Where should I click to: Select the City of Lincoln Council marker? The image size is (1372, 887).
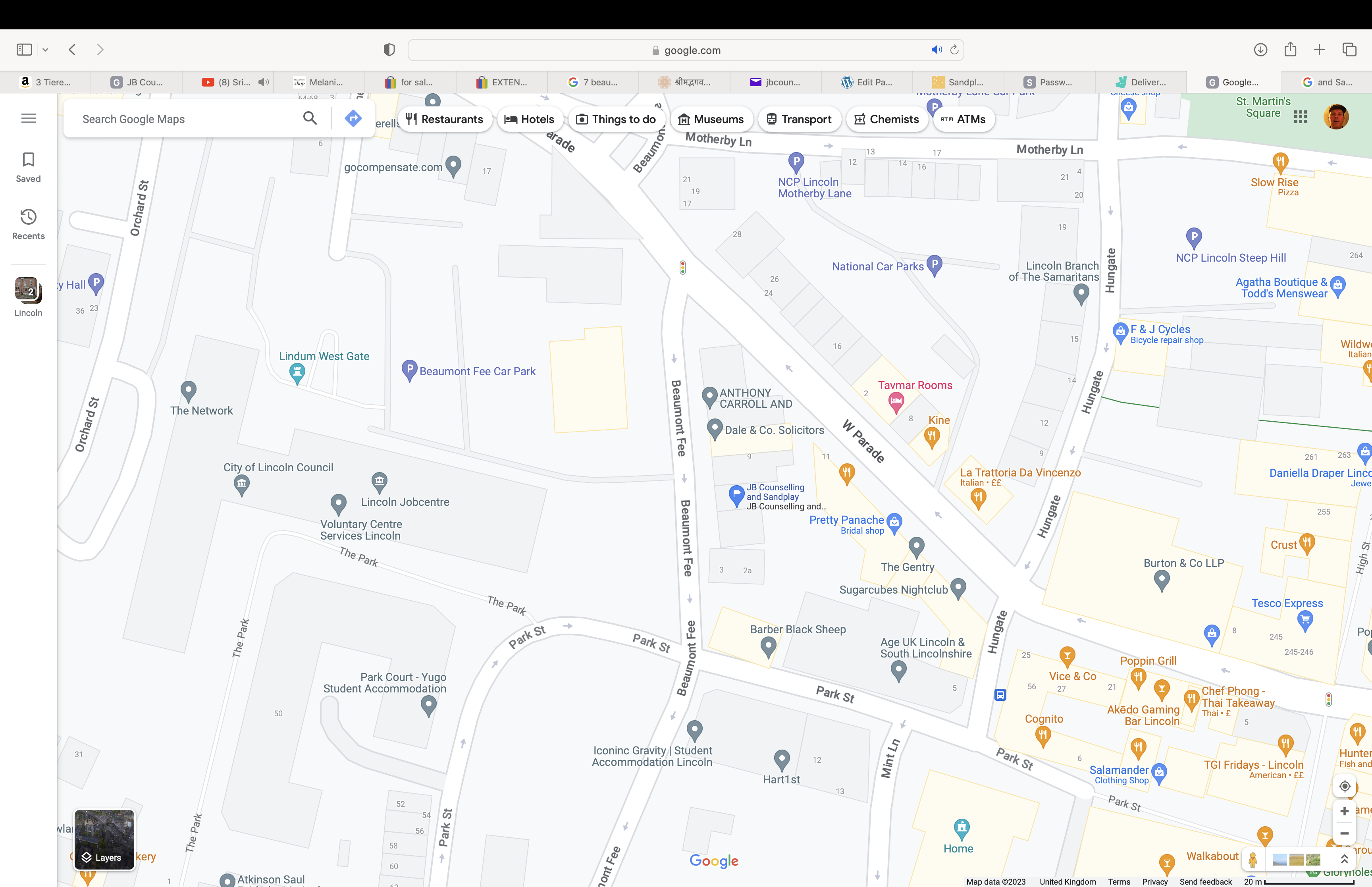pos(242,486)
